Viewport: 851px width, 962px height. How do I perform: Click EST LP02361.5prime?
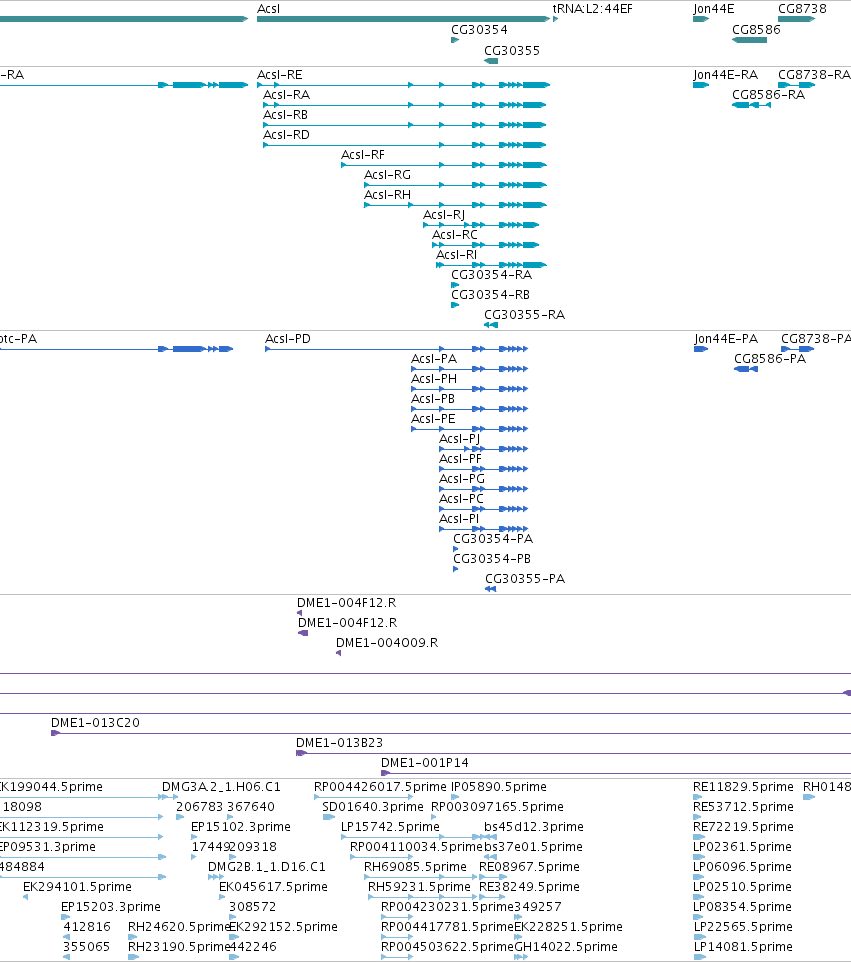tap(742, 847)
